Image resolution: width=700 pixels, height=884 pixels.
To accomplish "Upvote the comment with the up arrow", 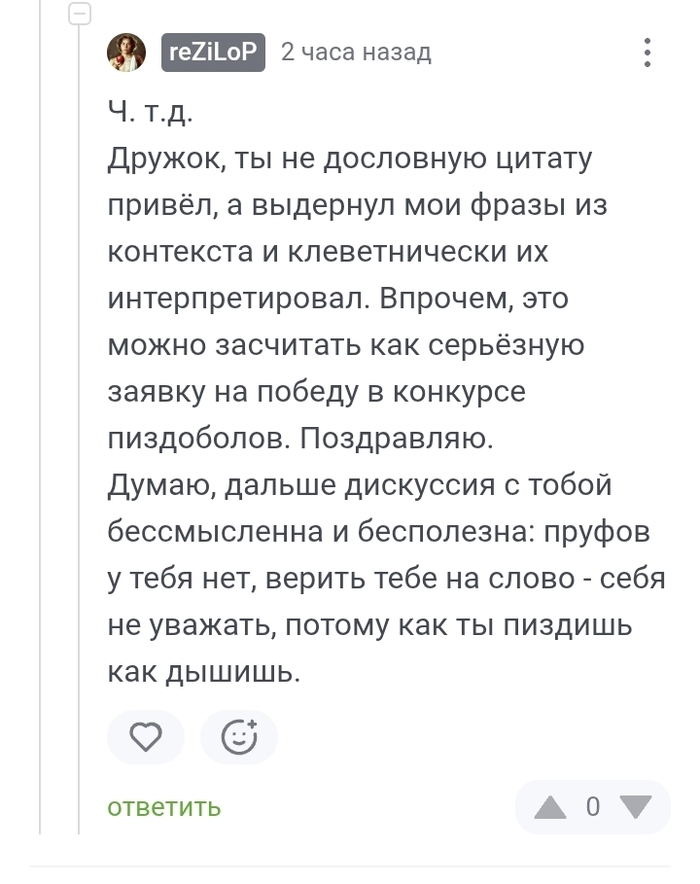I will 549,807.
